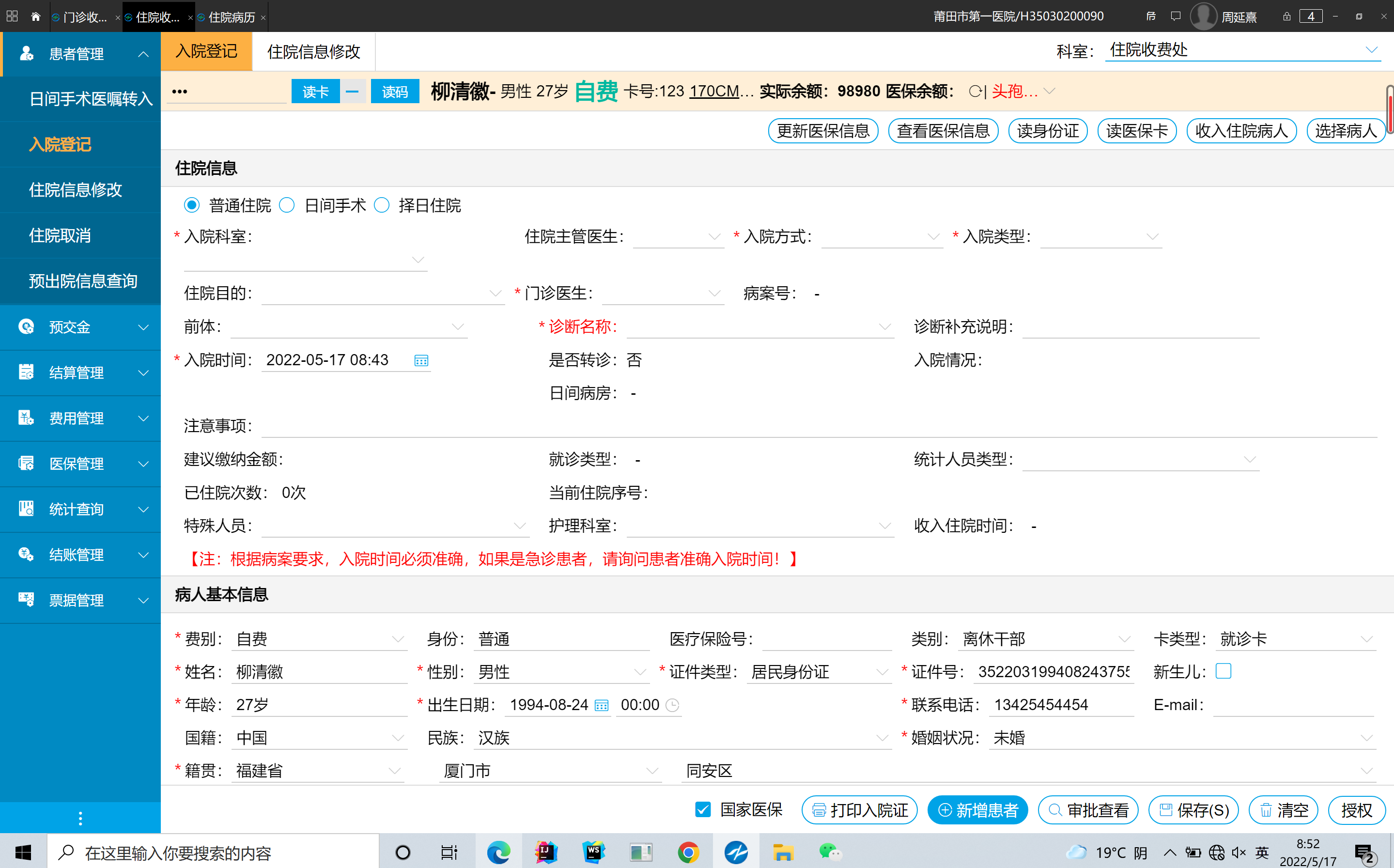Expand the 医保管理 sidebar section
Image resolution: width=1394 pixels, height=868 pixels.
point(80,464)
